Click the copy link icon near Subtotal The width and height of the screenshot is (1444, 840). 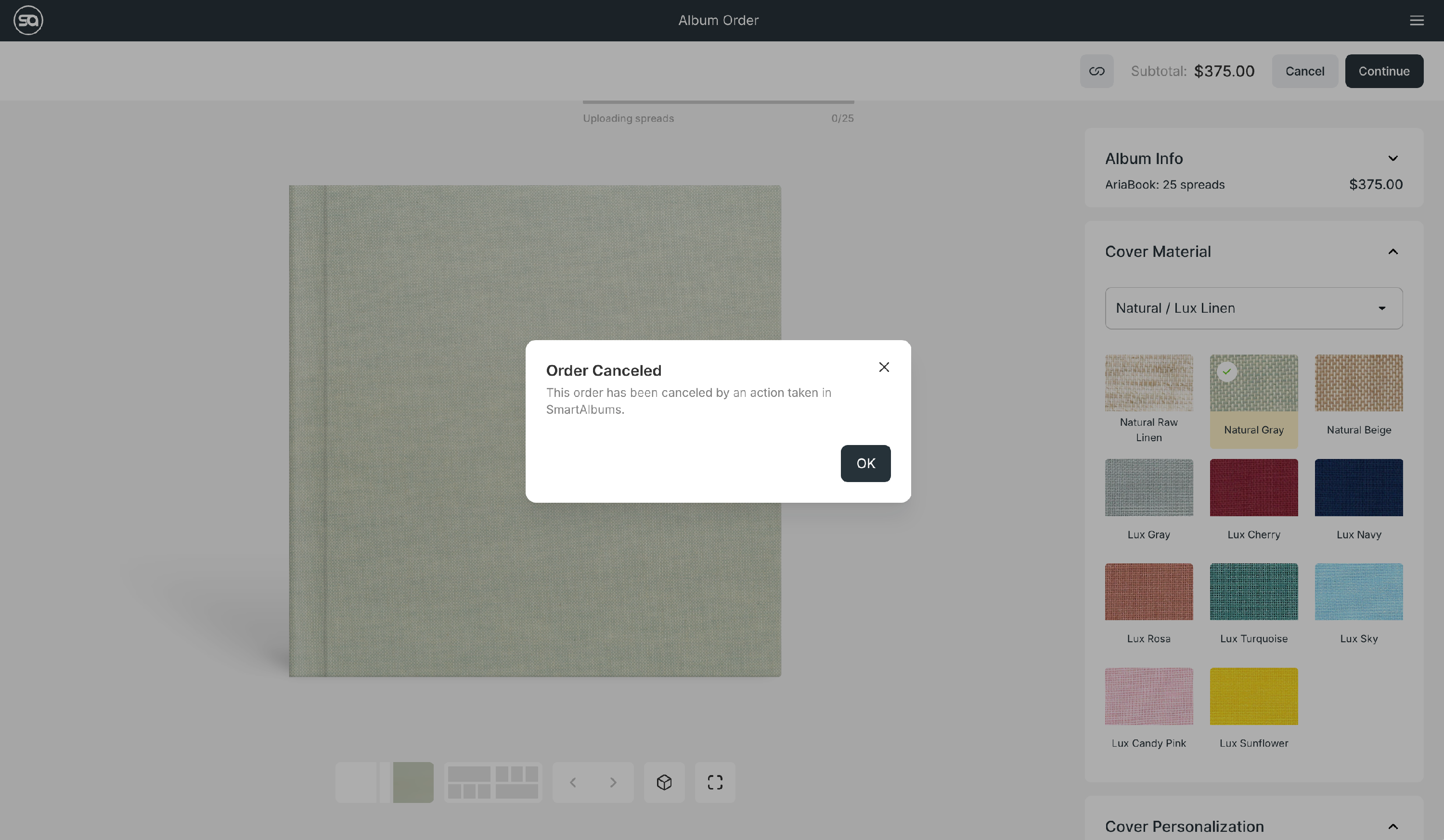(x=1096, y=71)
